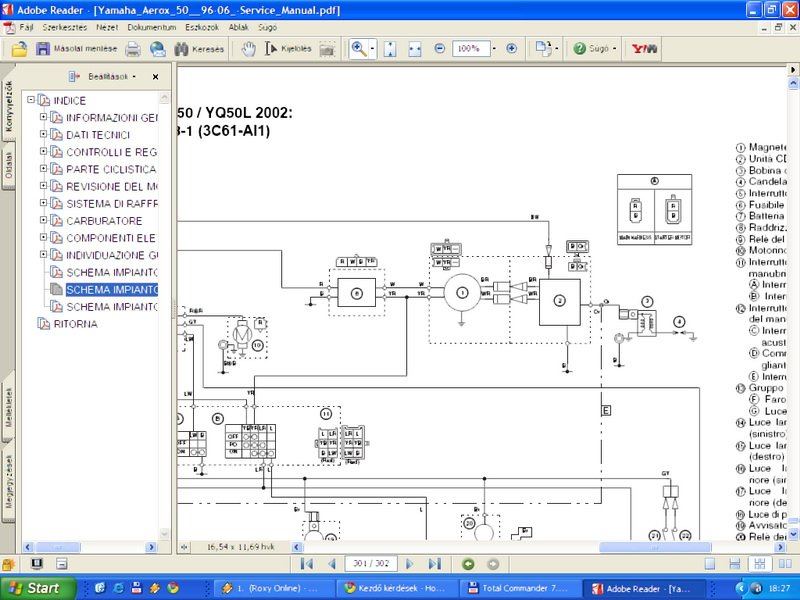The width and height of the screenshot is (800, 600).
Task: Open the Fájl menu
Action: click(26, 27)
